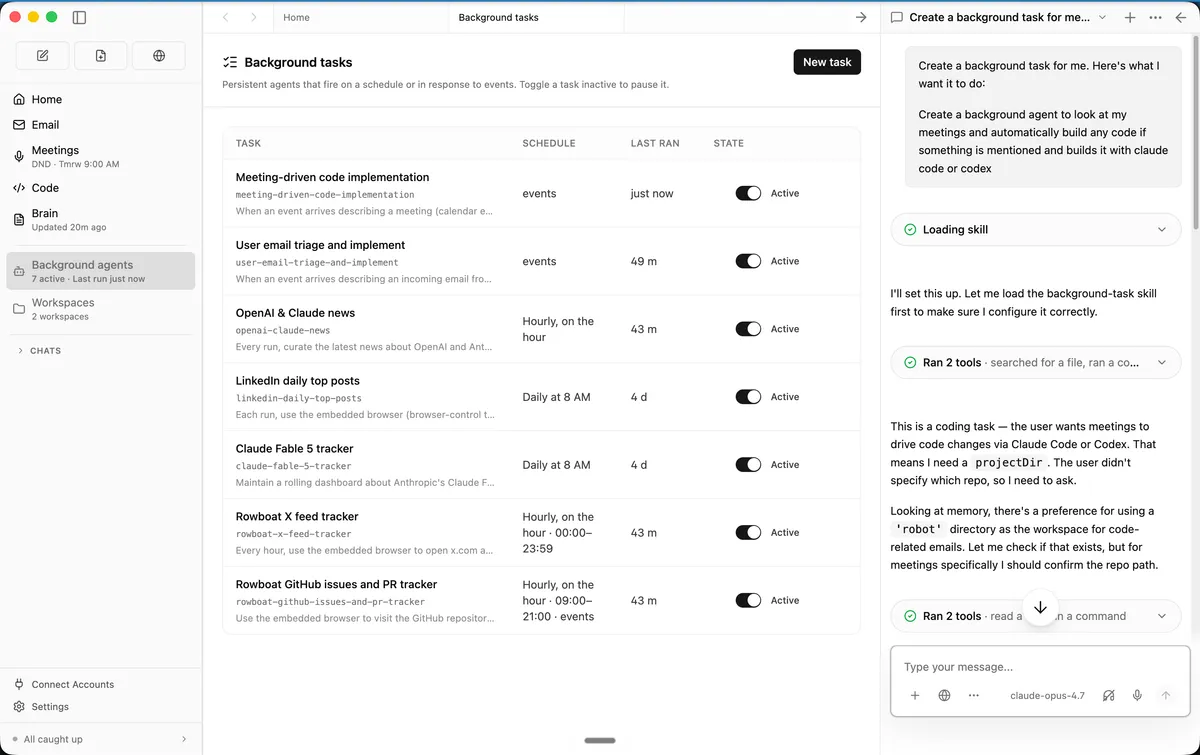Image resolution: width=1200 pixels, height=755 pixels.
Task: Toggle off OpenAI & Claude news task
Action: (748, 329)
